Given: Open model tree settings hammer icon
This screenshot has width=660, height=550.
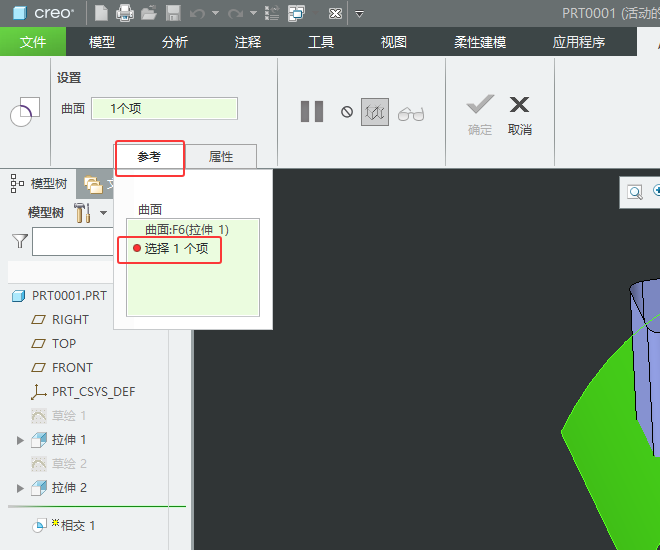Looking at the screenshot, I should tap(82, 213).
